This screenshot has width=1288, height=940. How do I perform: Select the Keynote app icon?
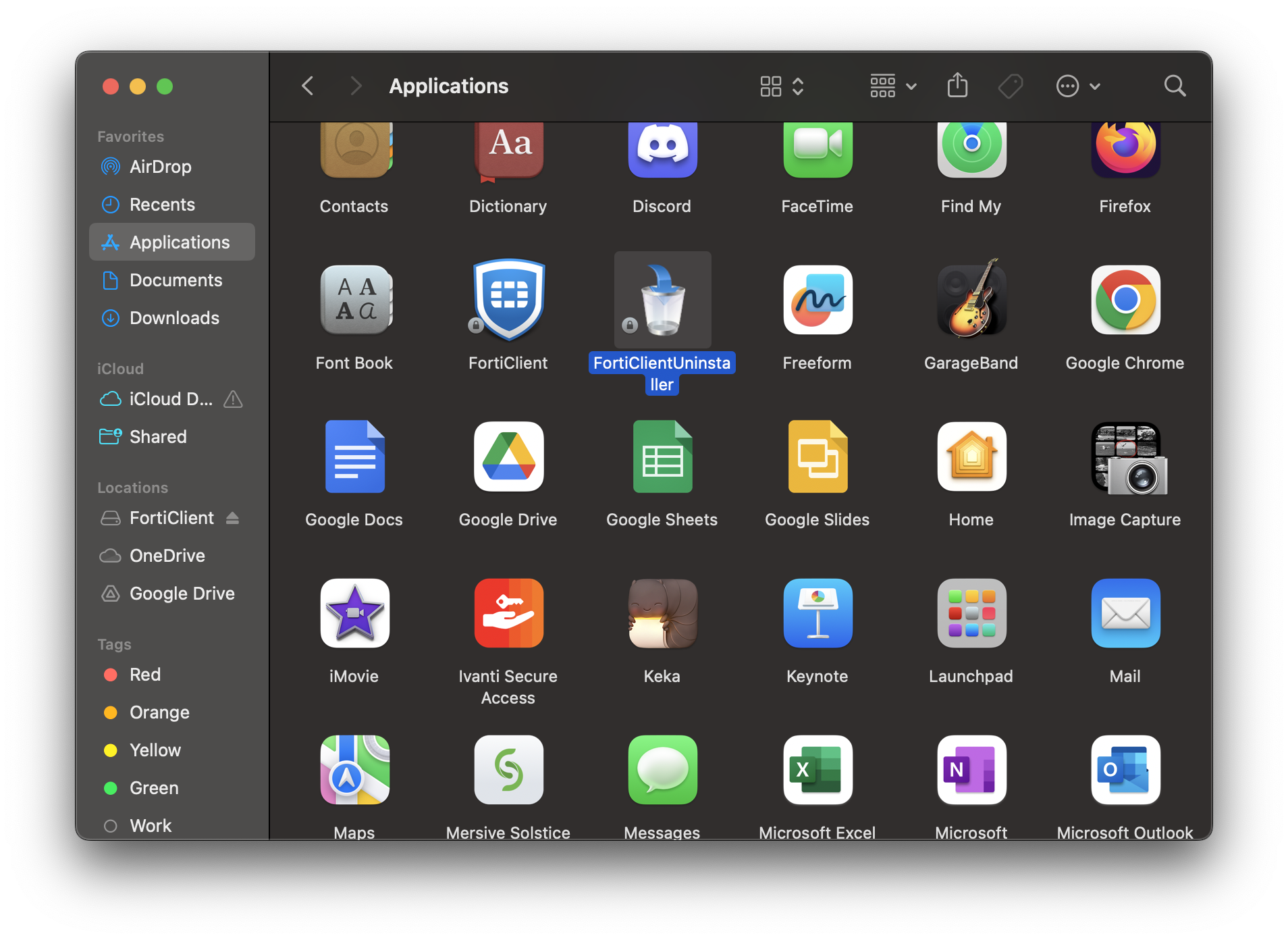click(817, 613)
